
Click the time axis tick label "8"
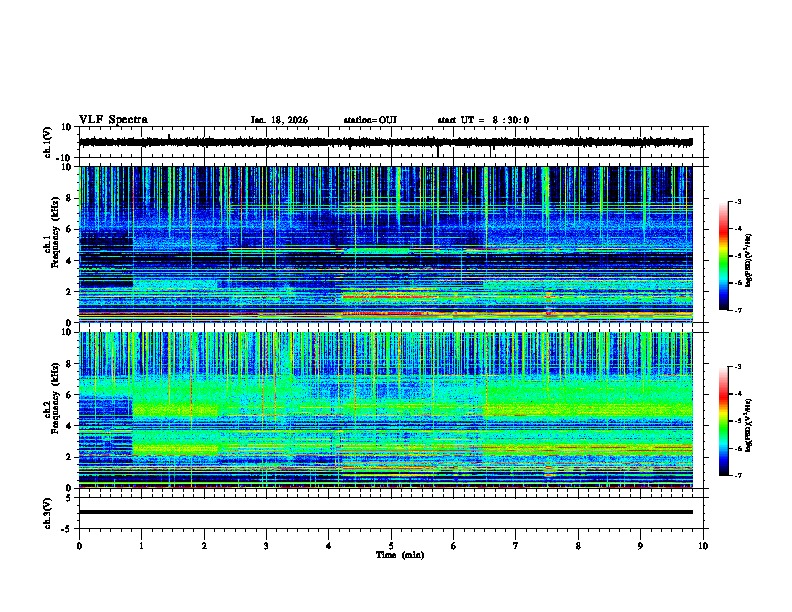578,546
